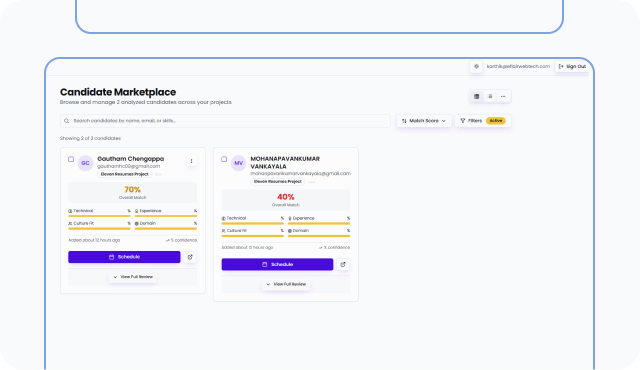Open MOHANAPAVANKUMAR's profile external link icon
The width and height of the screenshot is (640, 370).
(343, 264)
